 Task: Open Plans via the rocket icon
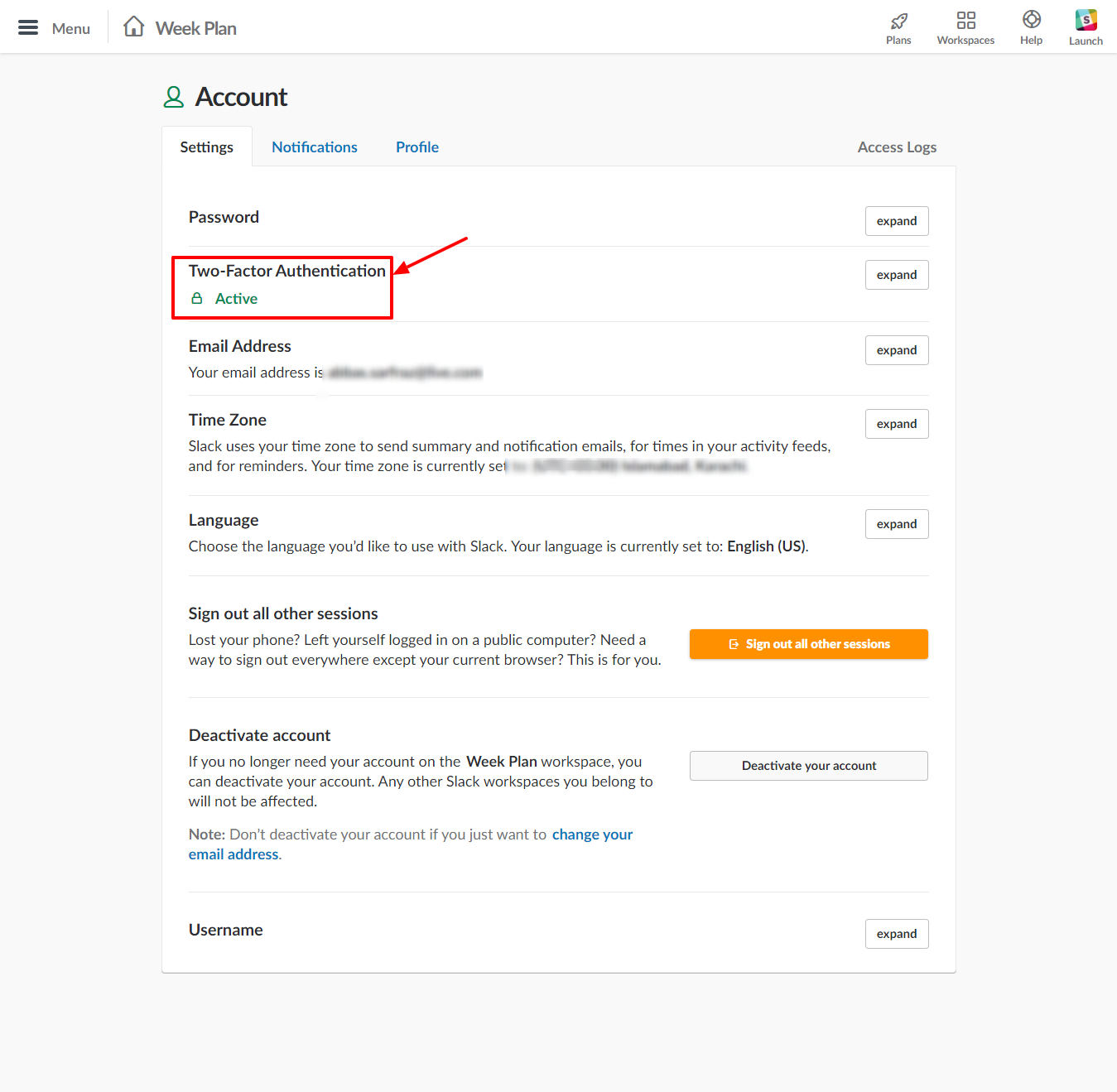pyautogui.click(x=898, y=21)
